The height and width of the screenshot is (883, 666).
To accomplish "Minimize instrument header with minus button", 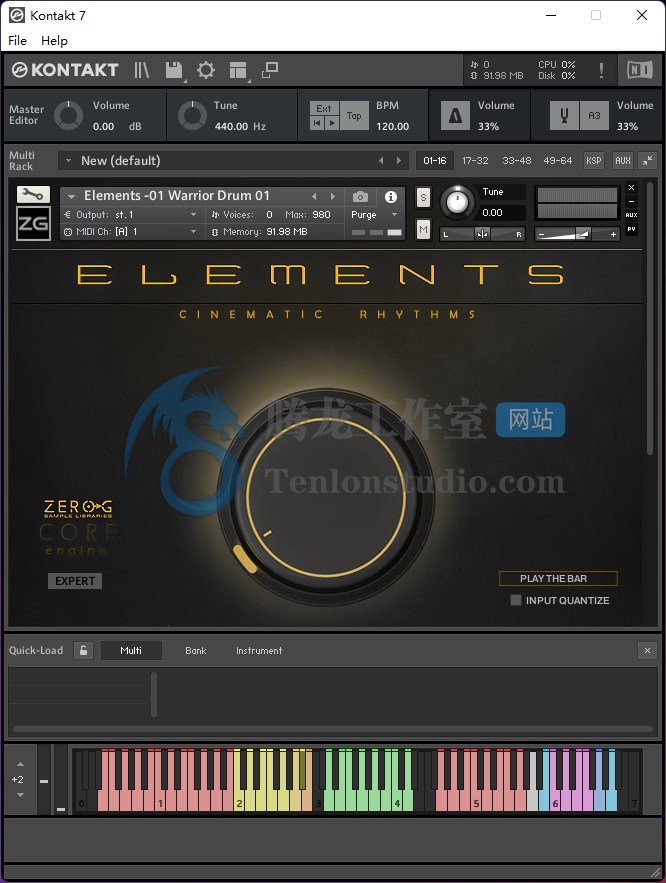I will [x=632, y=201].
